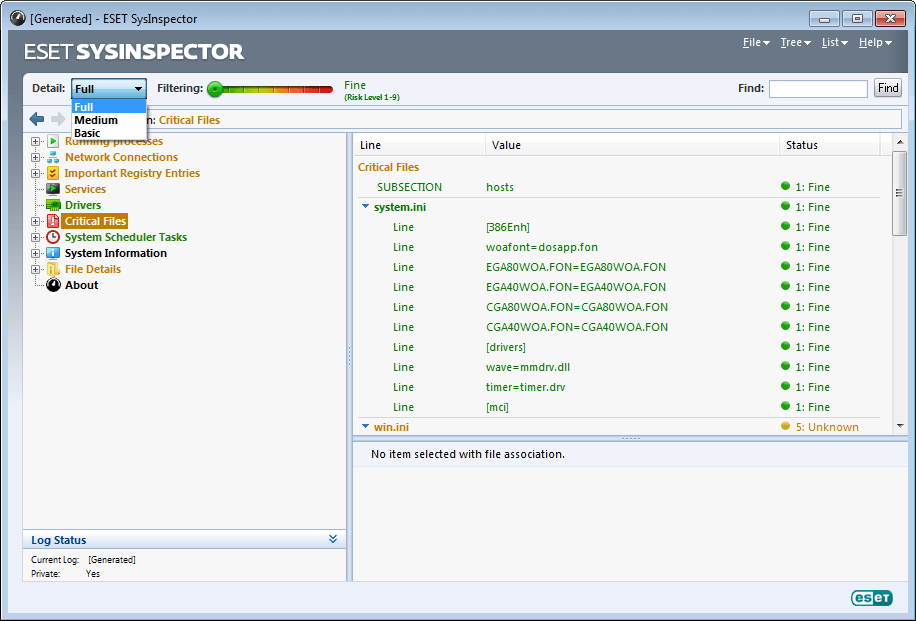
Task: Select the timer=timer.drv line
Action: point(619,387)
